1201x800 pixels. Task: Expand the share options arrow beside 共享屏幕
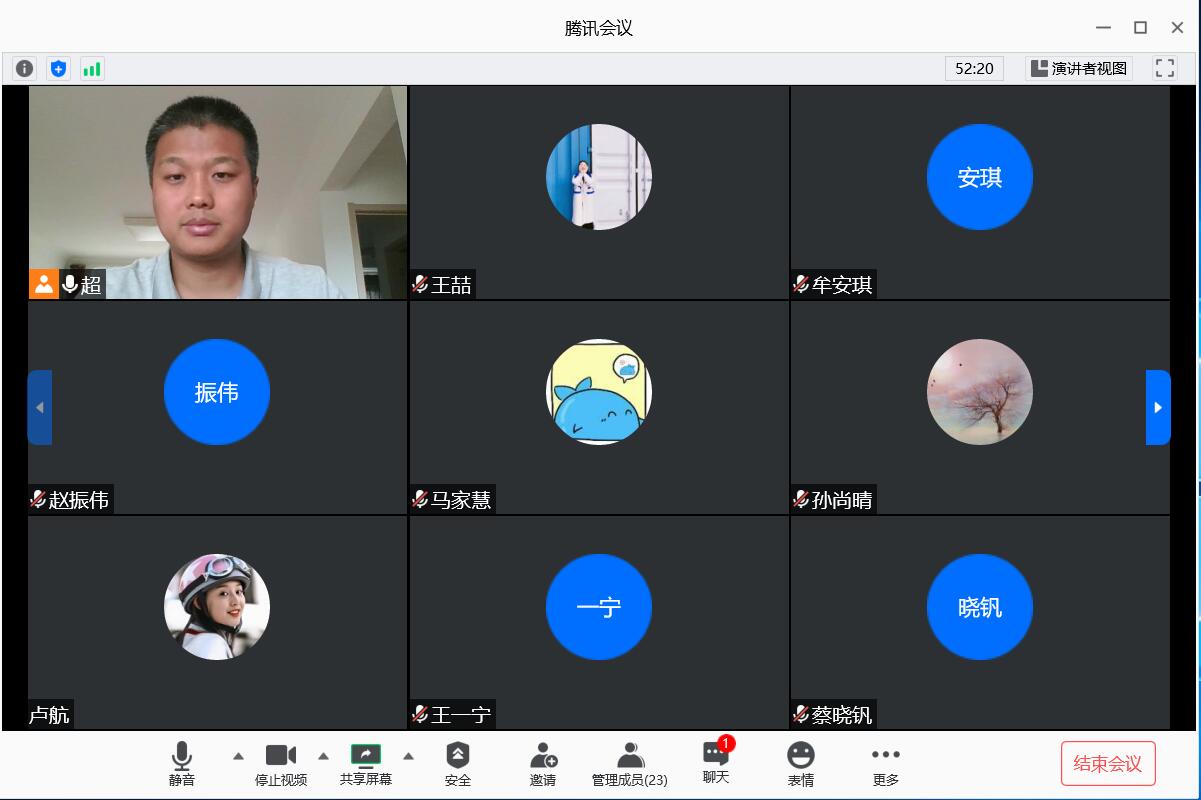click(x=408, y=756)
